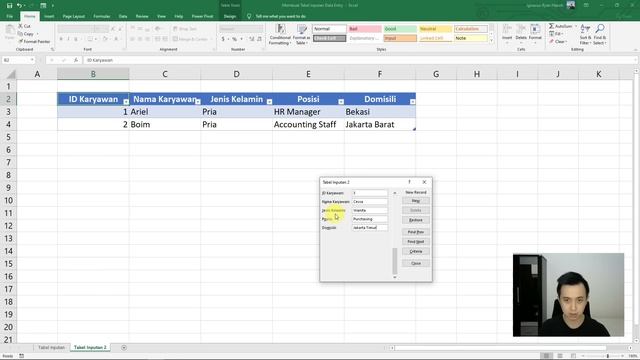Screen dimensions: 640x360
Task: Click the Wrap Text command
Action: tap(184, 29)
